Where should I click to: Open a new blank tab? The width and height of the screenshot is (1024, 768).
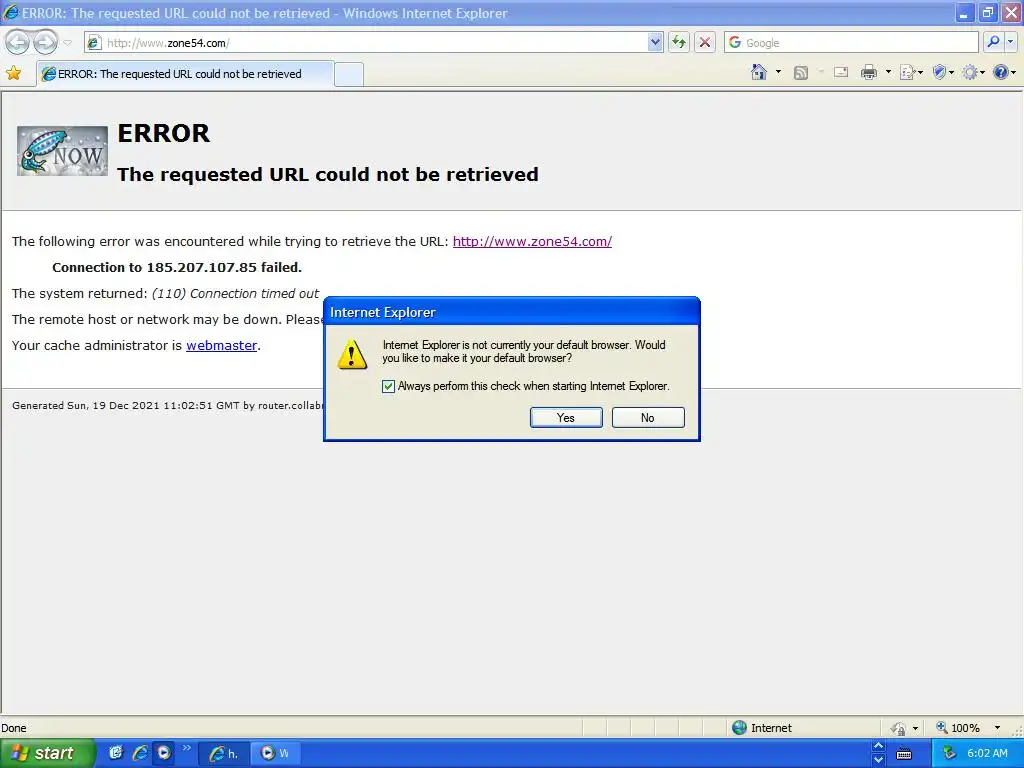[349, 74]
